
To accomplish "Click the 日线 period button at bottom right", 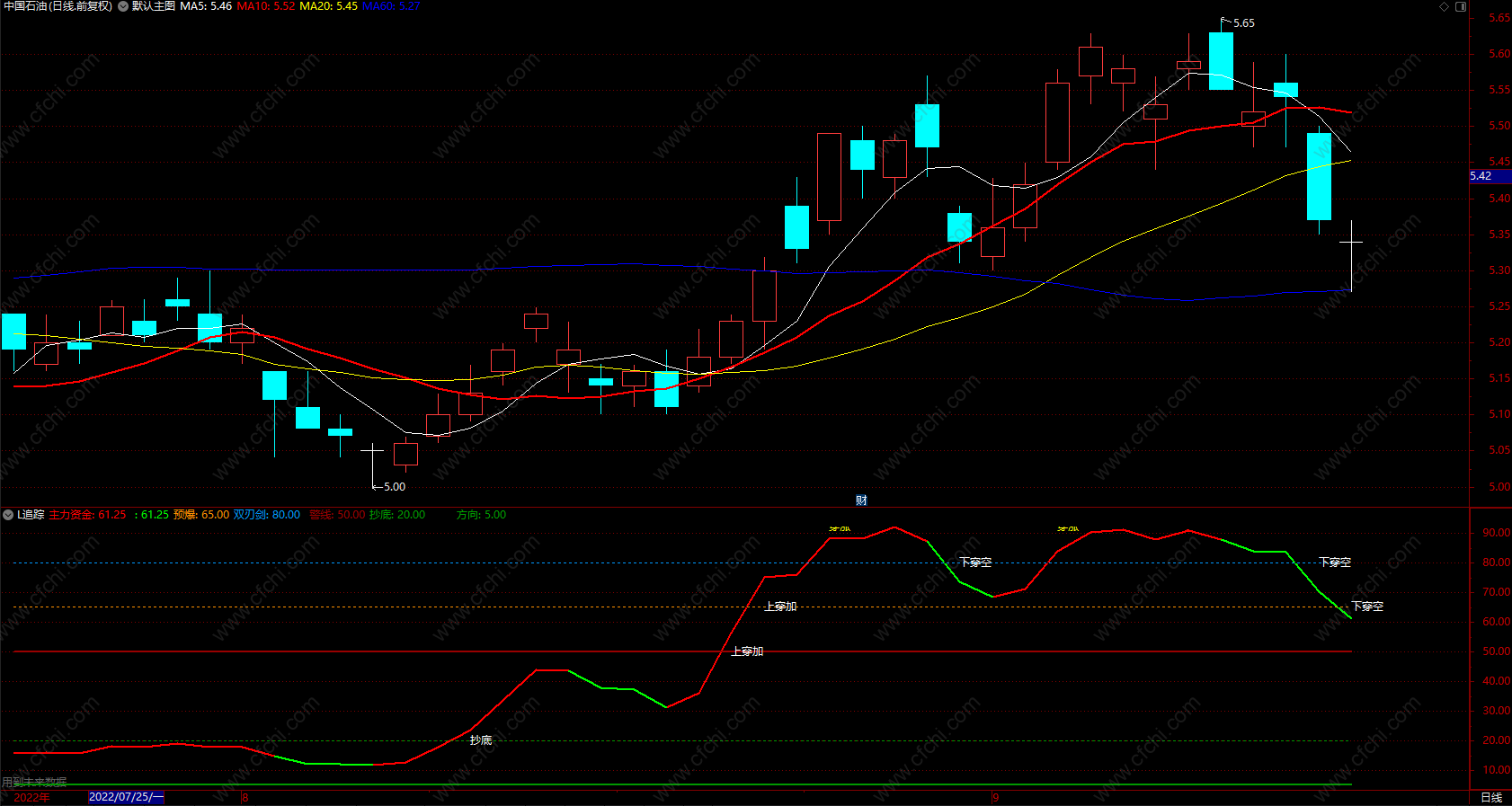I will click(x=1491, y=798).
